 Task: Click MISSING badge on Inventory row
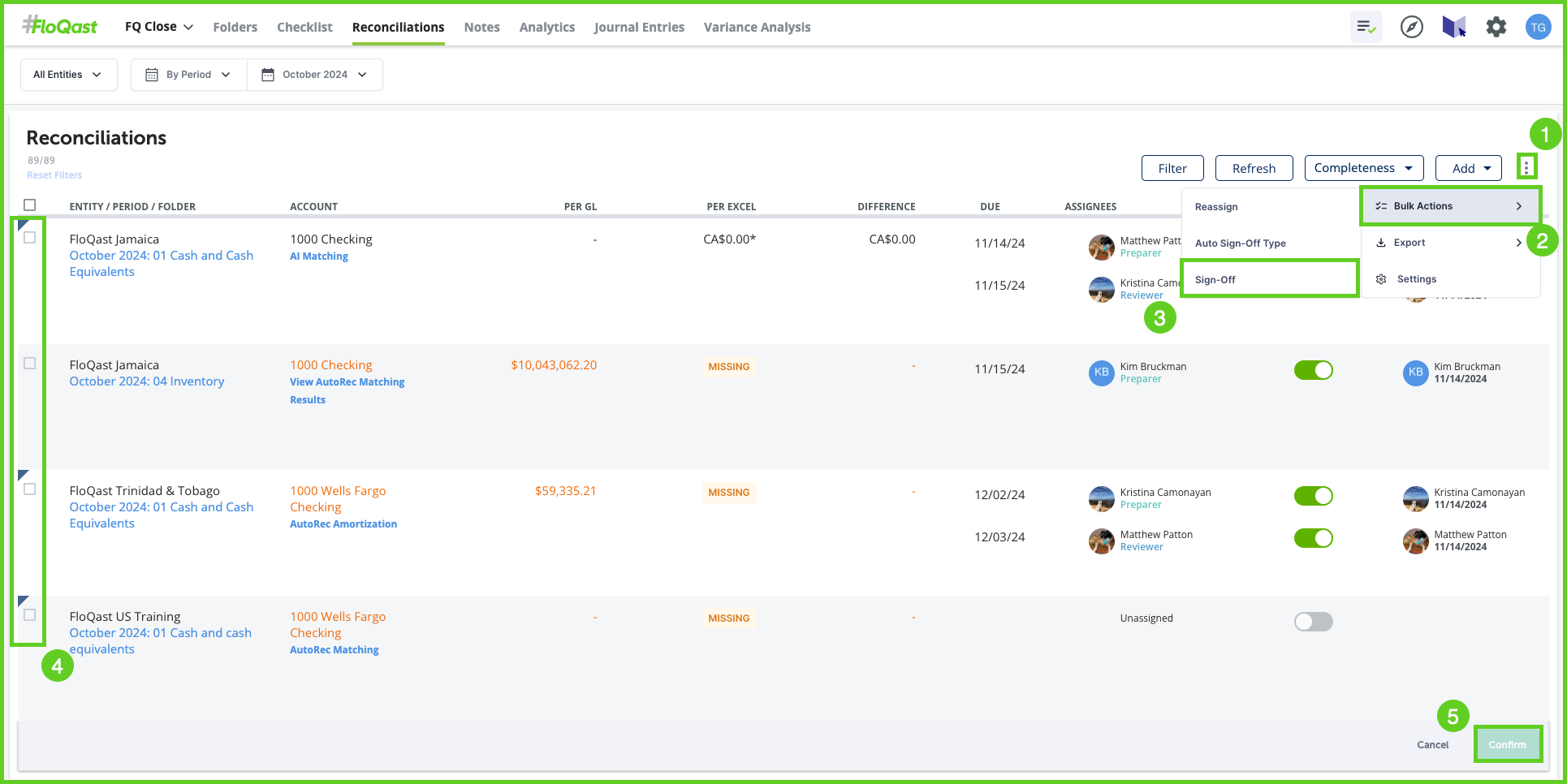point(729,367)
